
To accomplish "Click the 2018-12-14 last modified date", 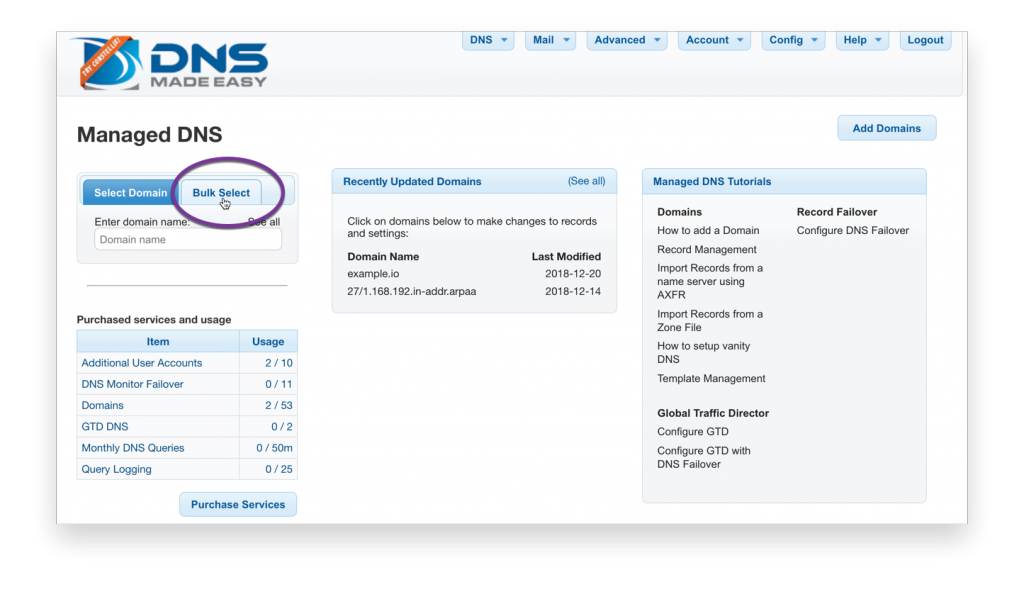I will coord(573,291).
